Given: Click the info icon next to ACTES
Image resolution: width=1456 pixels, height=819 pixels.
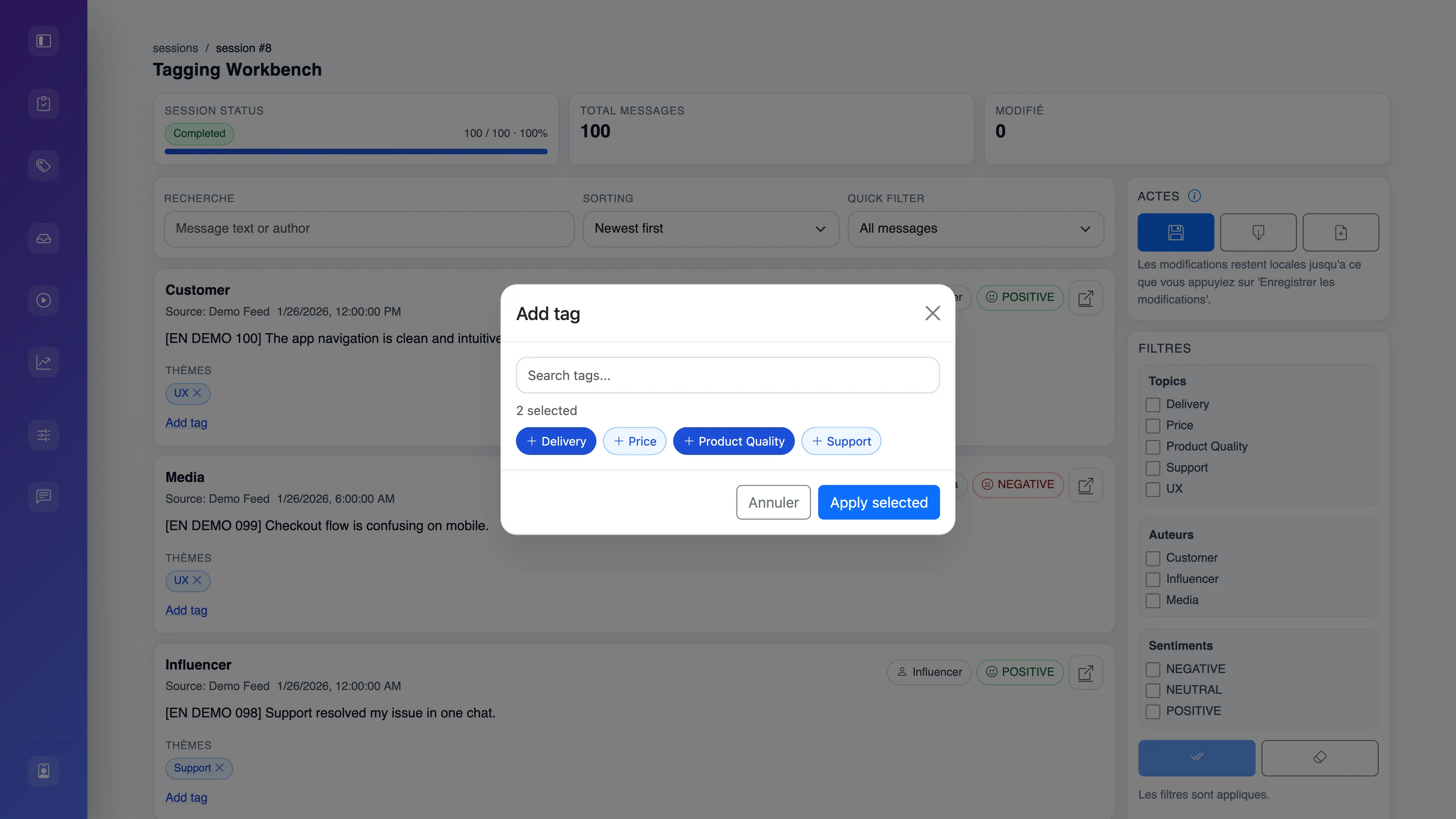Looking at the screenshot, I should click(1195, 196).
